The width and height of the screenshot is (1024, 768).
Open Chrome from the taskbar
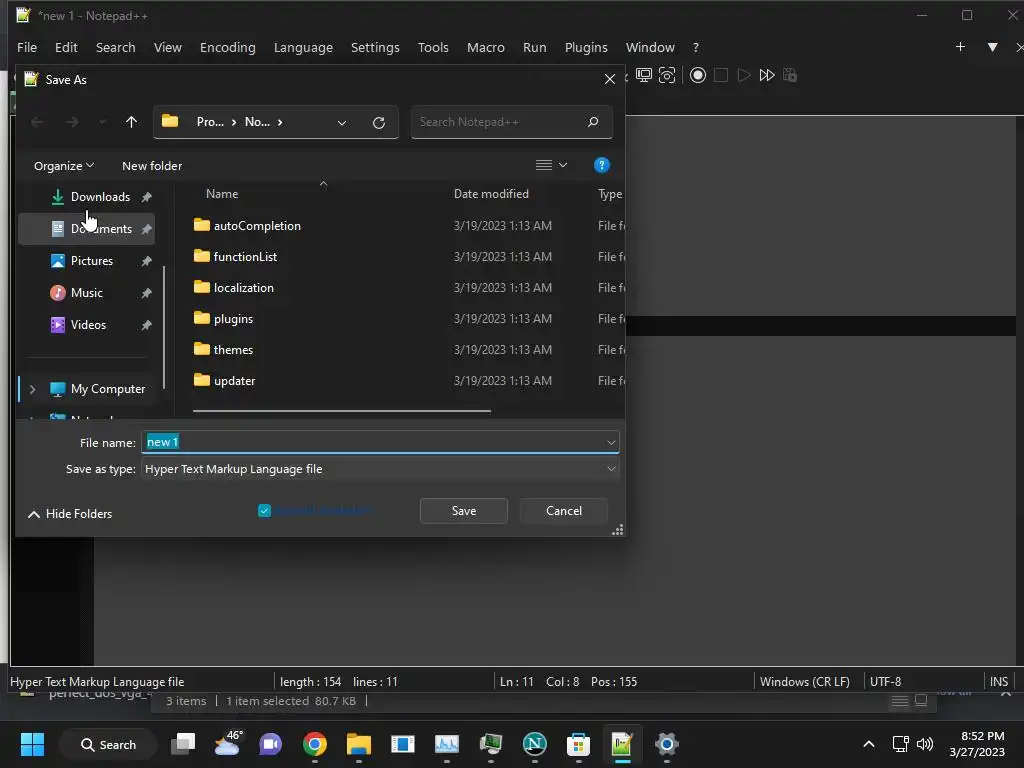click(315, 744)
